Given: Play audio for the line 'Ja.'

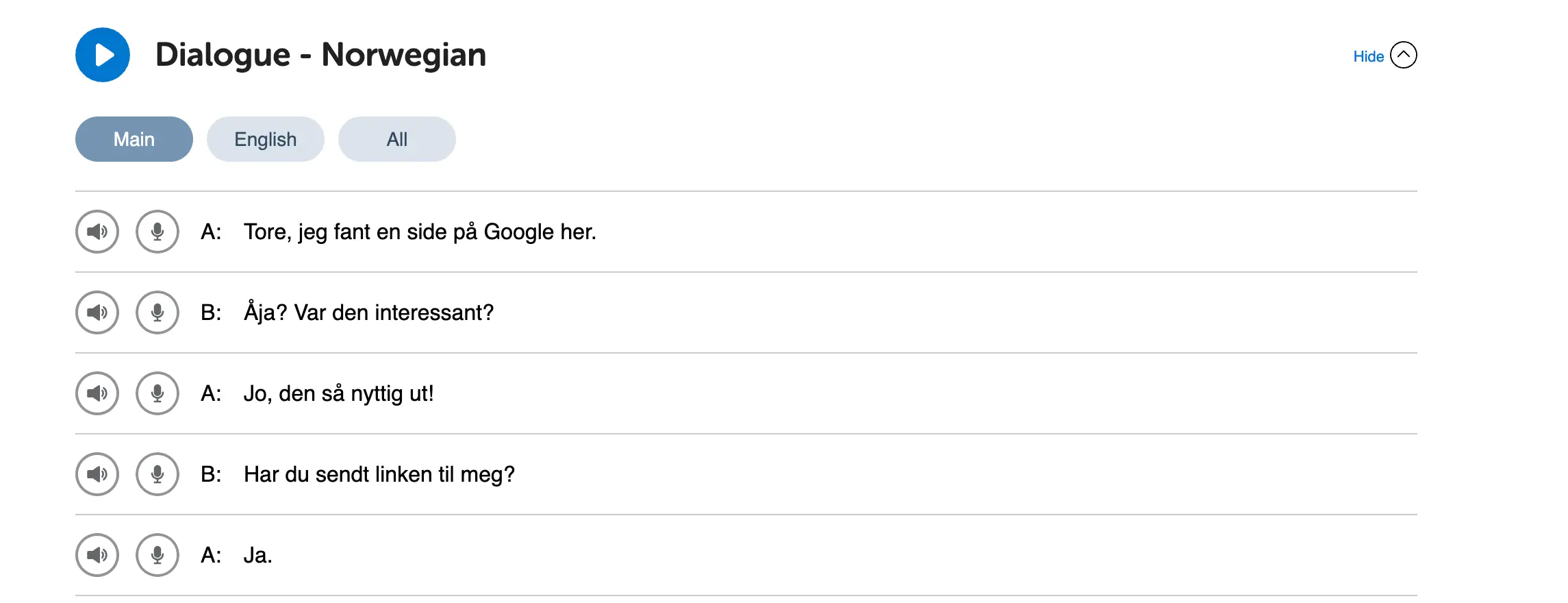Looking at the screenshot, I should [x=97, y=555].
